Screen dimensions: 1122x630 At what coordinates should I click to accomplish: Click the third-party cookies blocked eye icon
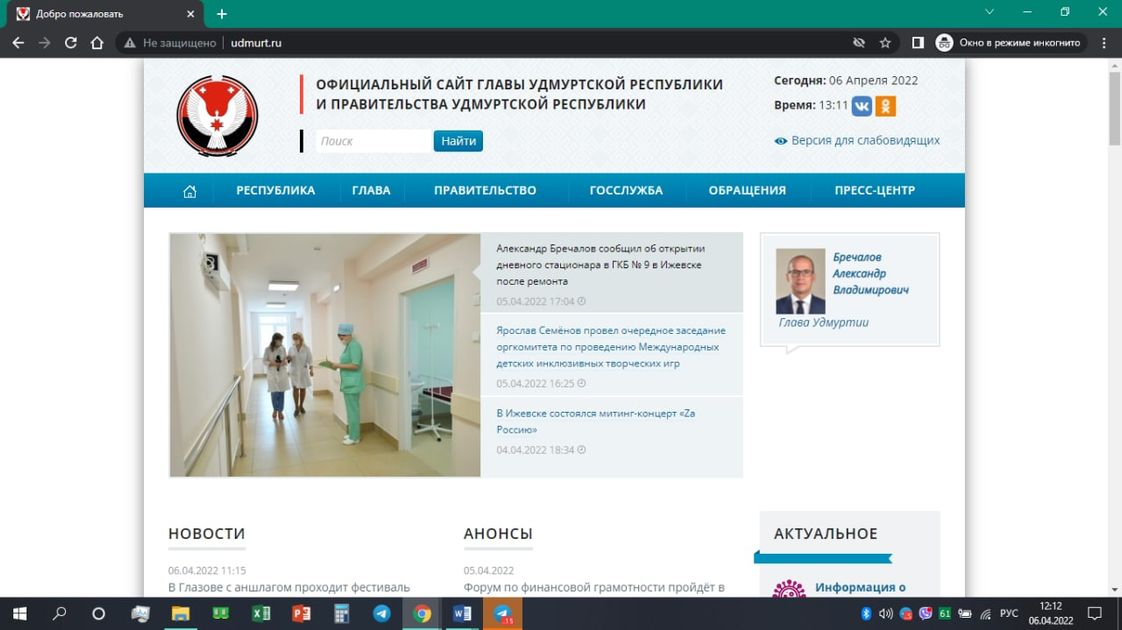[858, 43]
